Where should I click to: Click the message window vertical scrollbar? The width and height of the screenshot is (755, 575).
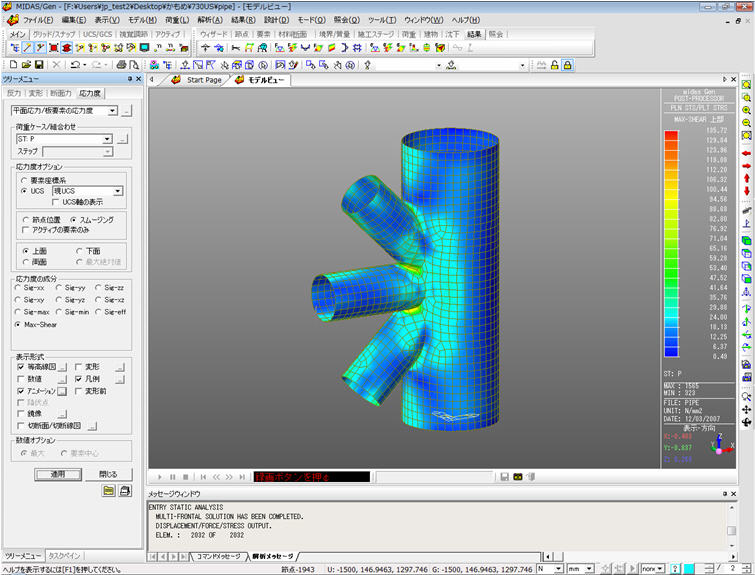731,526
